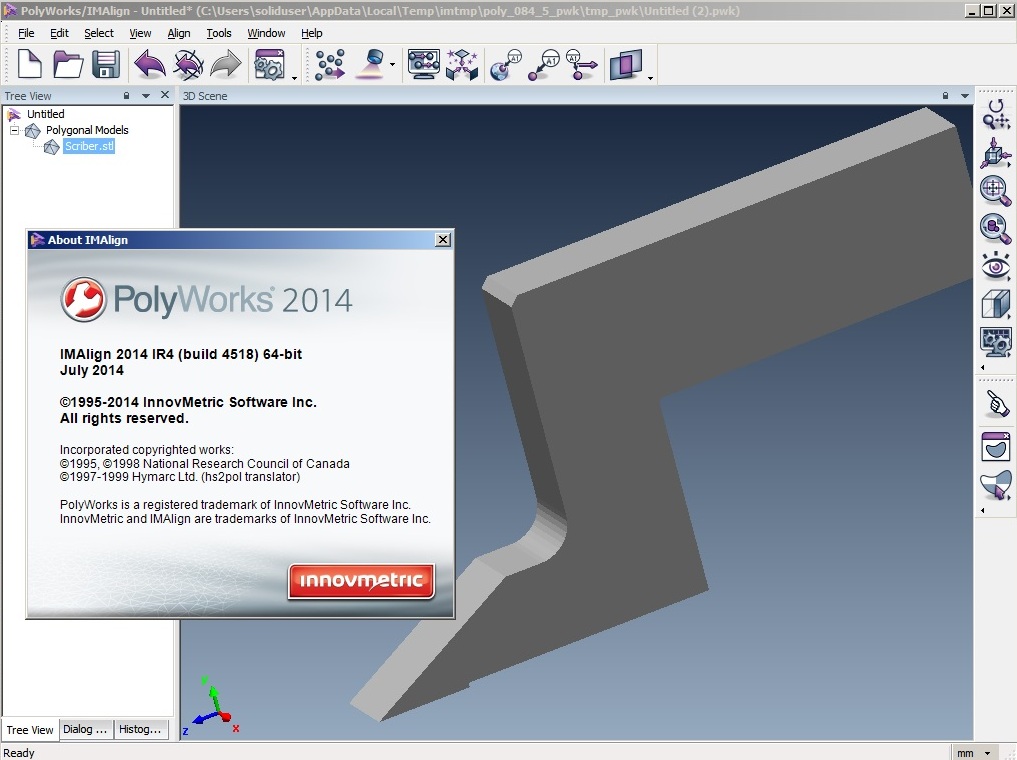The image size is (1017, 760).
Task: Create a new project with the blank page icon
Action: click(x=30, y=64)
